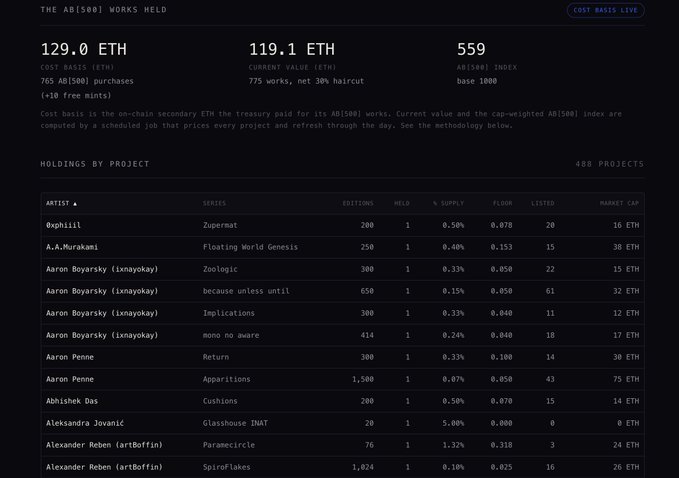Click Apparitions market cap 75 ETH
Image resolution: width=679 pixels, height=478 pixels.
pos(626,379)
